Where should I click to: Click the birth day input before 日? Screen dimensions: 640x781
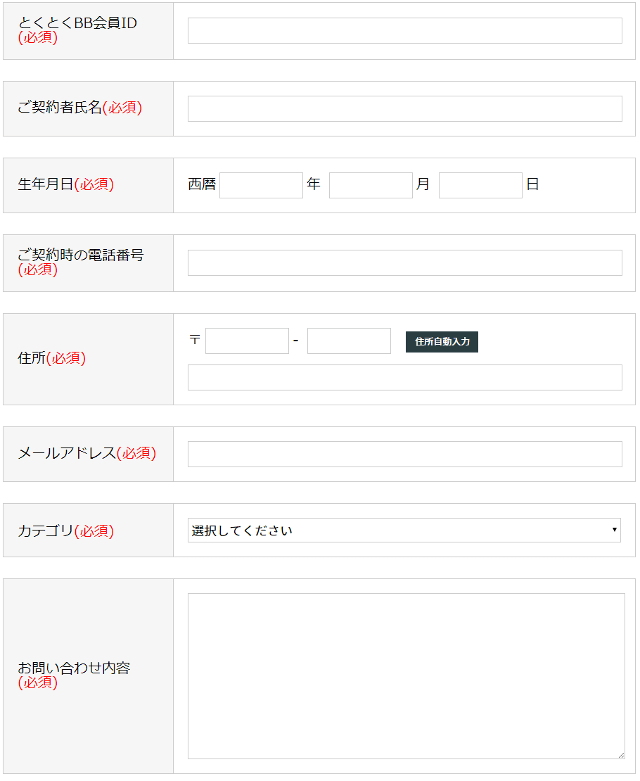click(x=481, y=185)
